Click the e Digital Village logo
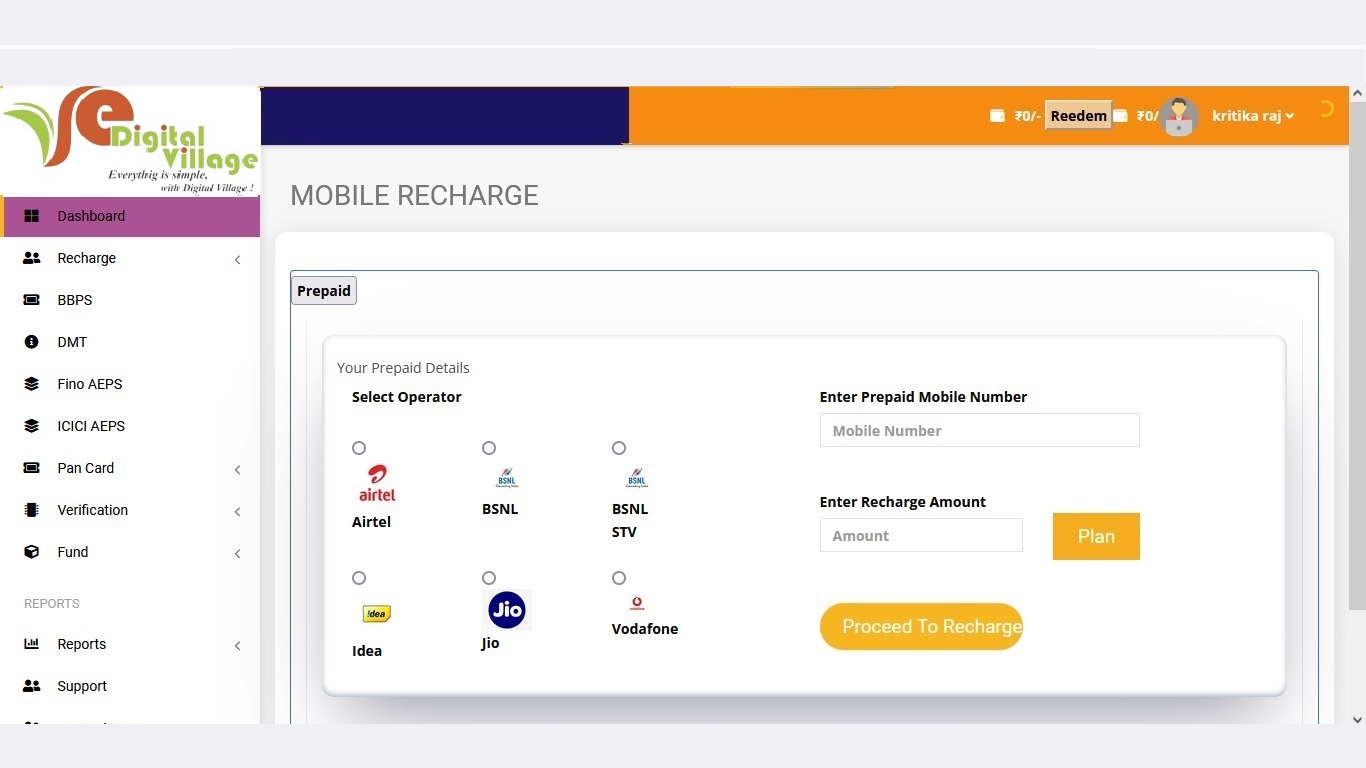This screenshot has height=768, width=1366. [x=130, y=141]
